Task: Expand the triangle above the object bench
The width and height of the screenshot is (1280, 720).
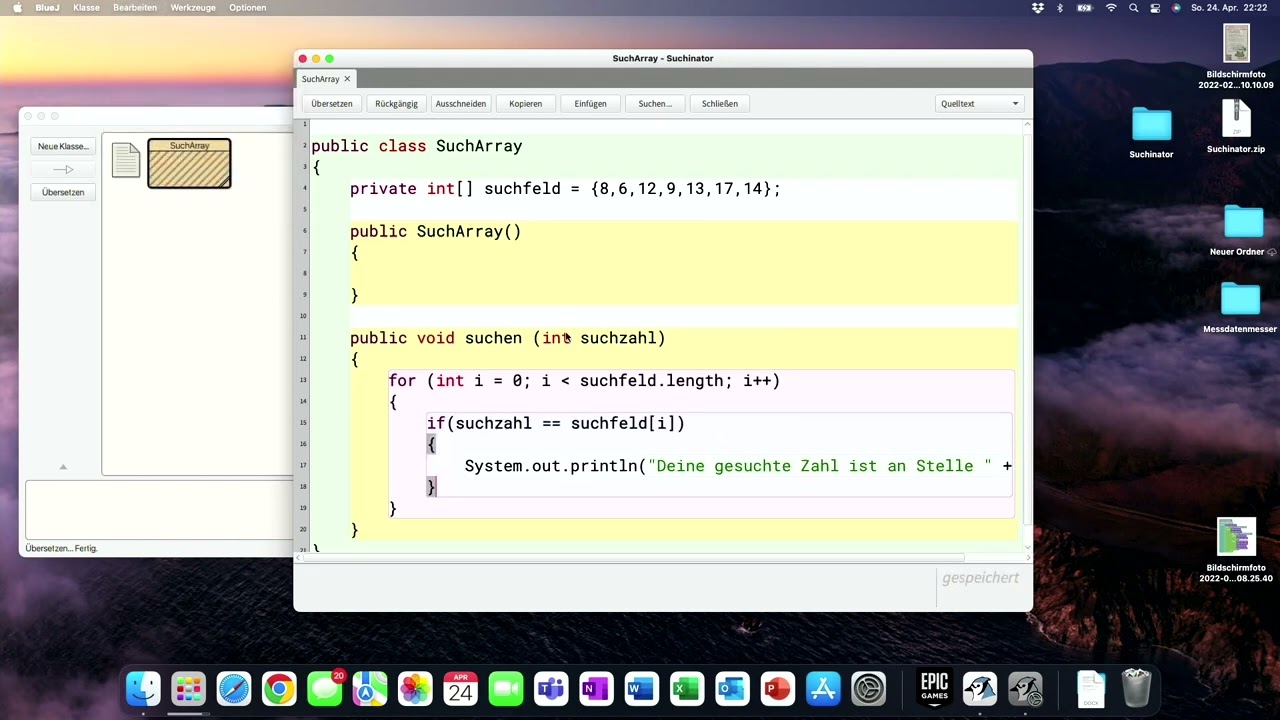Action: tap(62, 467)
